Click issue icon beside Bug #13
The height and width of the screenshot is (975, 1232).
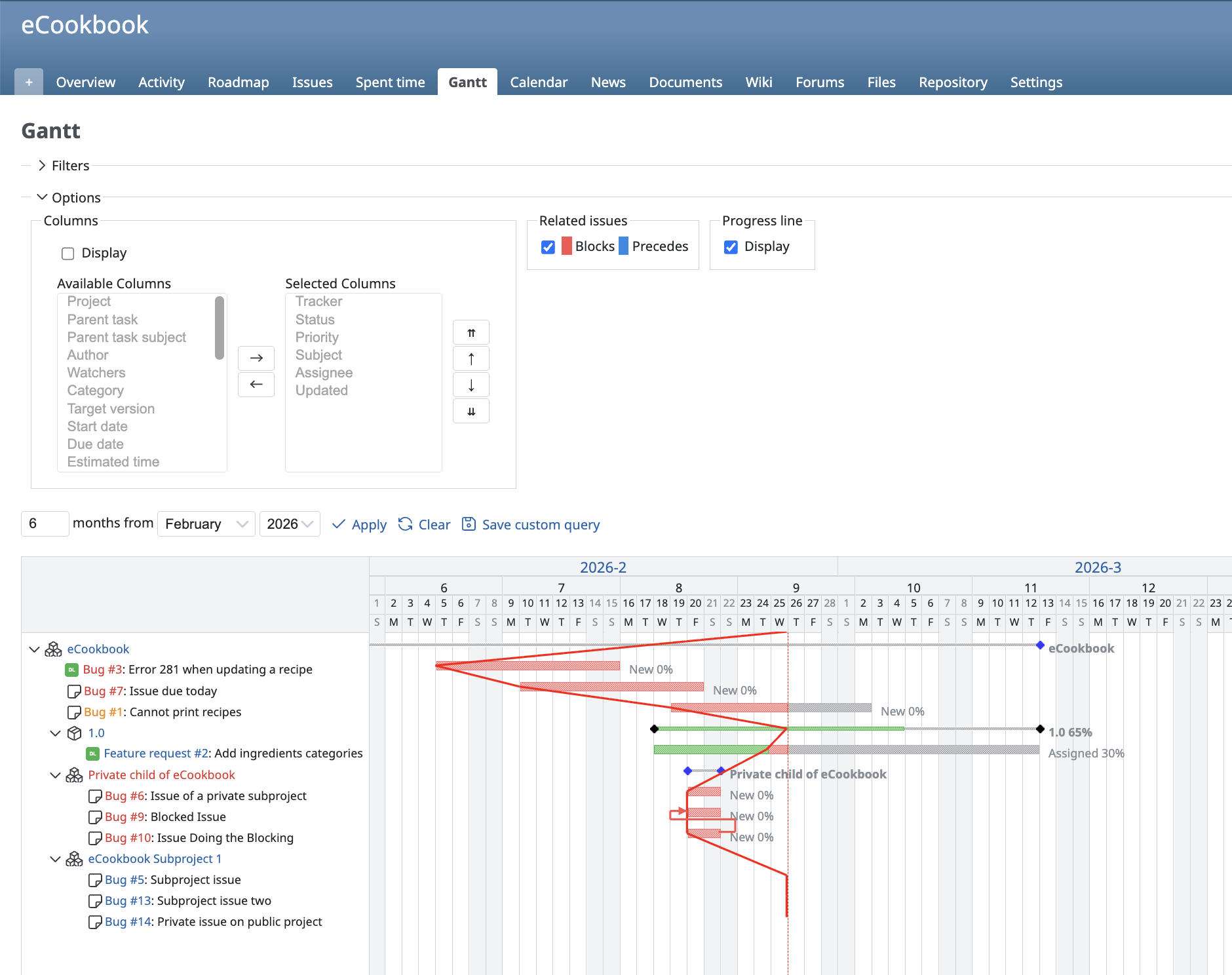pyautogui.click(x=95, y=901)
